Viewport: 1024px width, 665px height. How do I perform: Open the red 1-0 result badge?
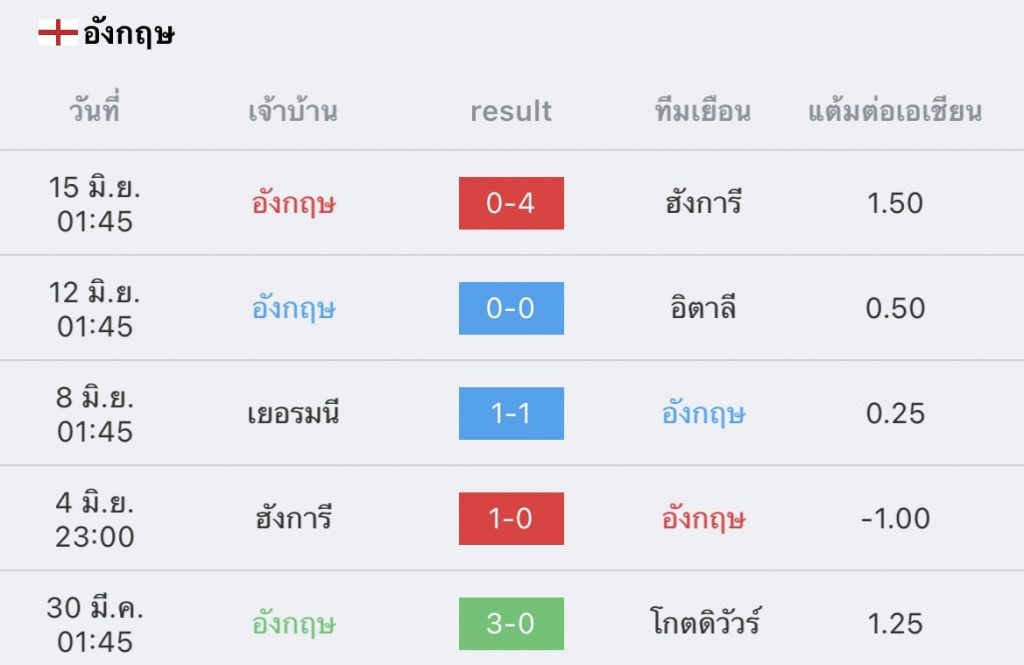(x=511, y=519)
